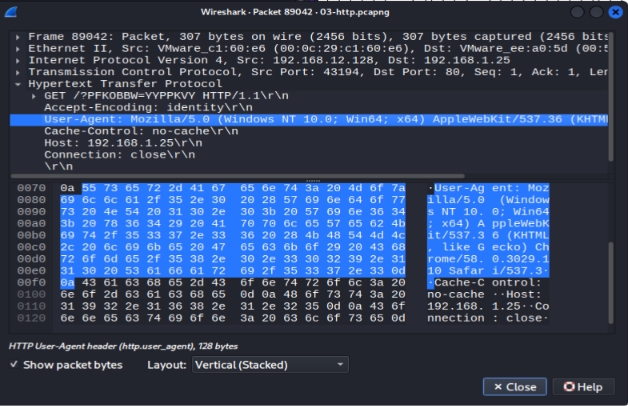Select the Connection: close line
Image resolution: width=628 pixels, height=406 pixels.
[x=119, y=155]
